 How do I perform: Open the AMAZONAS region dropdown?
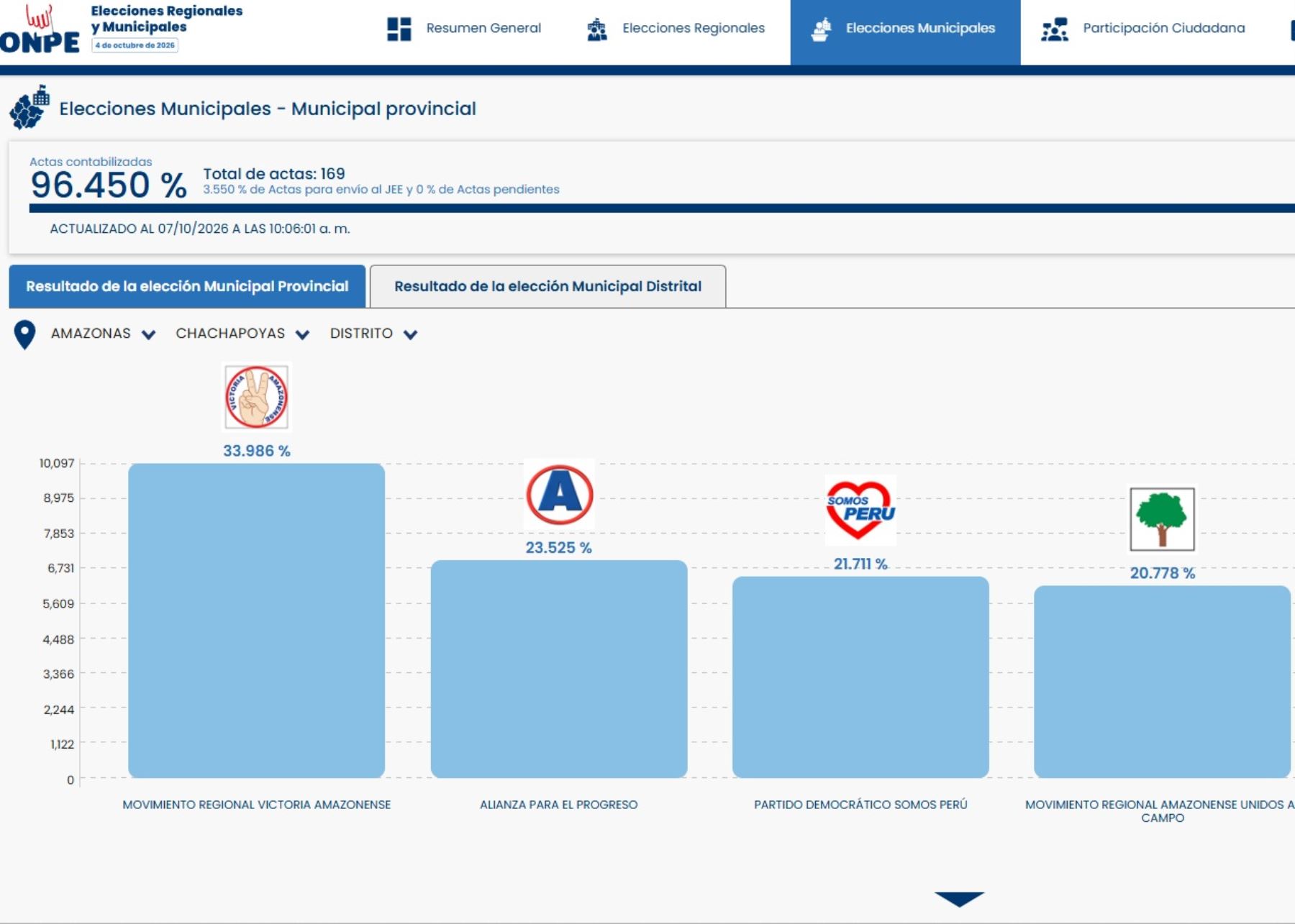point(103,334)
